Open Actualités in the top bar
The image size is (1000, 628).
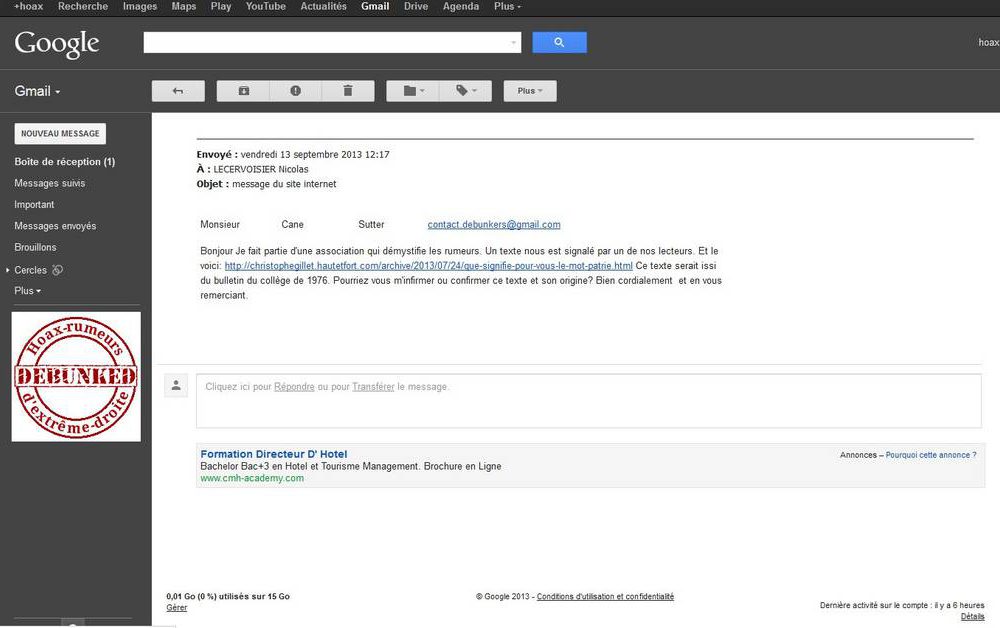click(x=323, y=6)
